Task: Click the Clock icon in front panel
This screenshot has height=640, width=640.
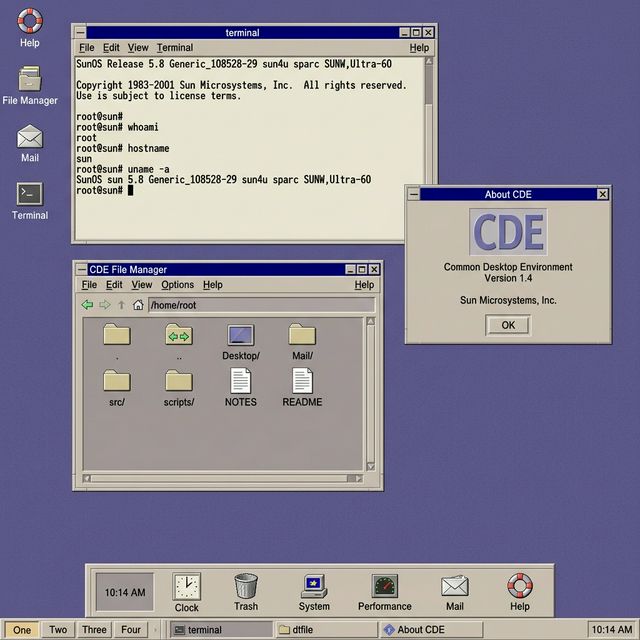Action: coord(187,592)
